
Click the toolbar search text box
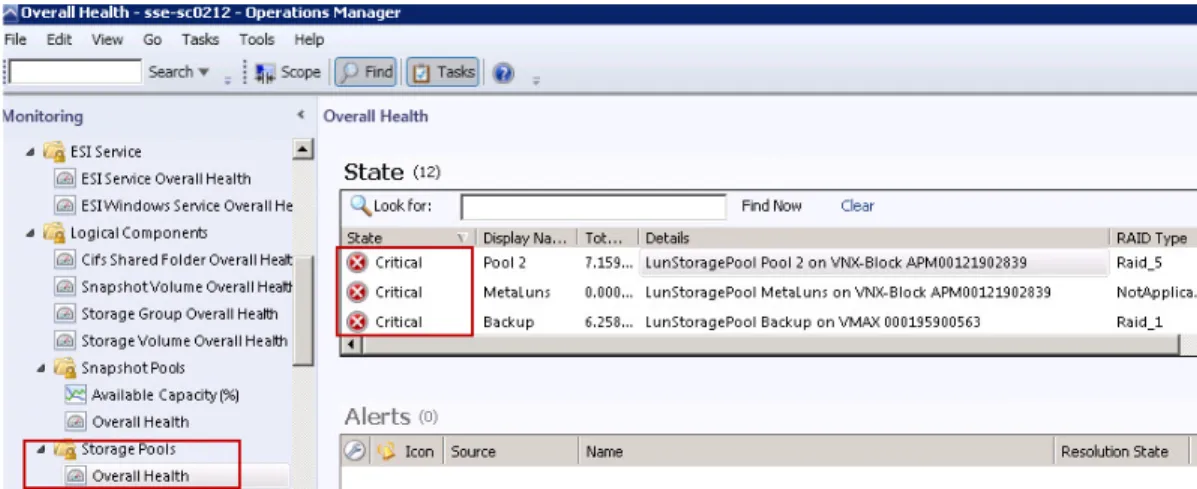75,72
